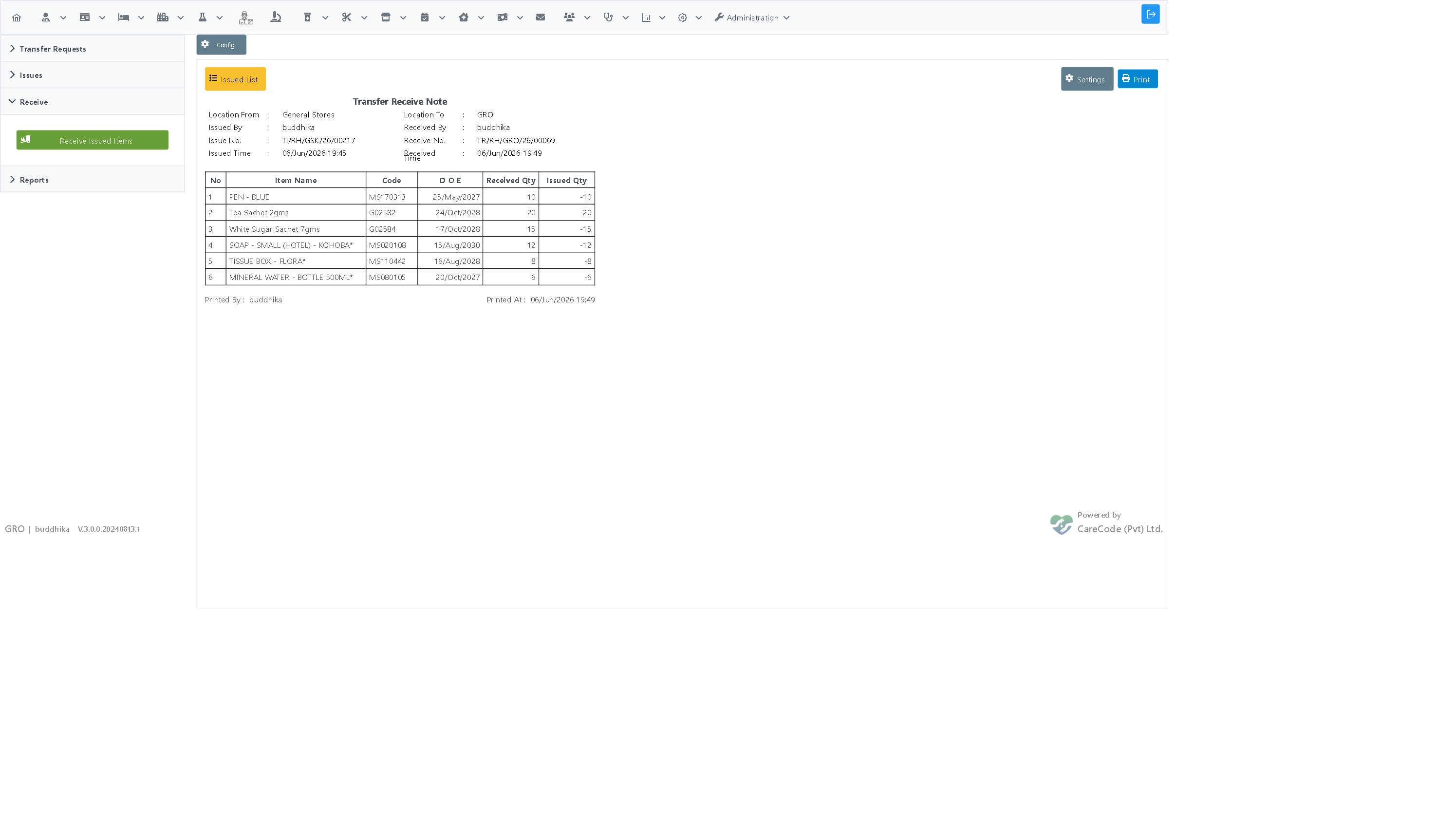Open the medical house menu icon
This screenshot has width=1456, height=819.
click(464, 18)
